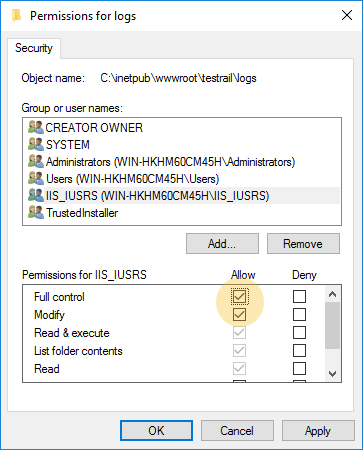Click the Users group icon
The image size is (363, 450).
coord(36,179)
